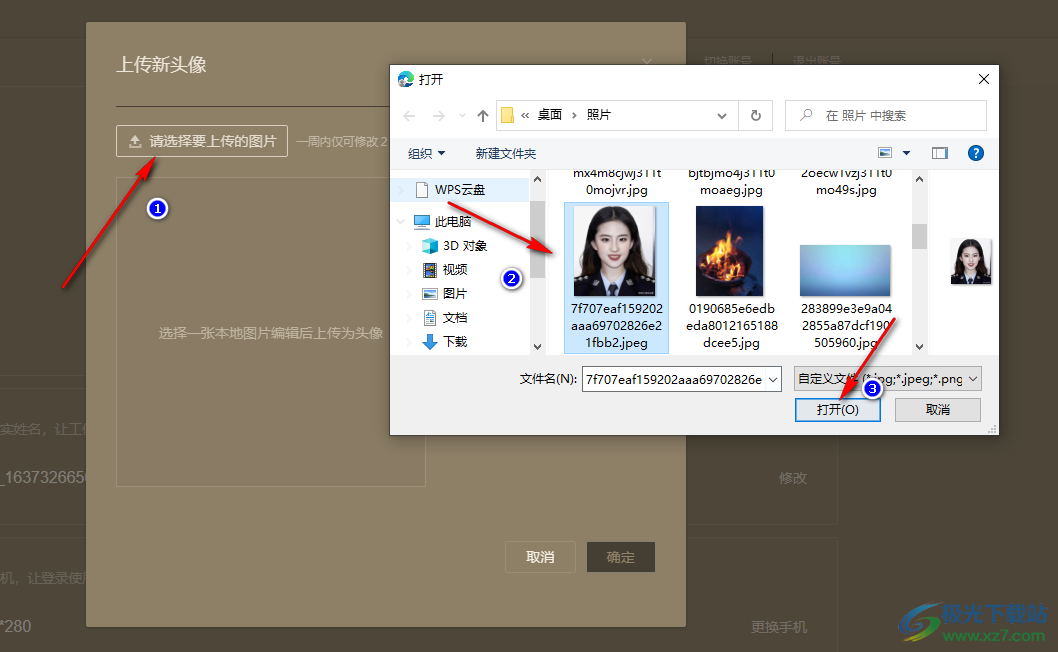
Task: Click the refresh button beside the address bar
Action: (x=755, y=116)
